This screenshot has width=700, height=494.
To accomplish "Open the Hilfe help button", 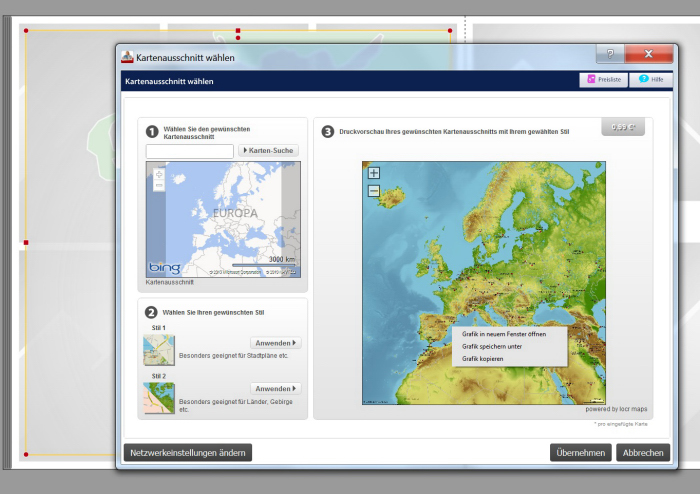I will click(x=651, y=79).
